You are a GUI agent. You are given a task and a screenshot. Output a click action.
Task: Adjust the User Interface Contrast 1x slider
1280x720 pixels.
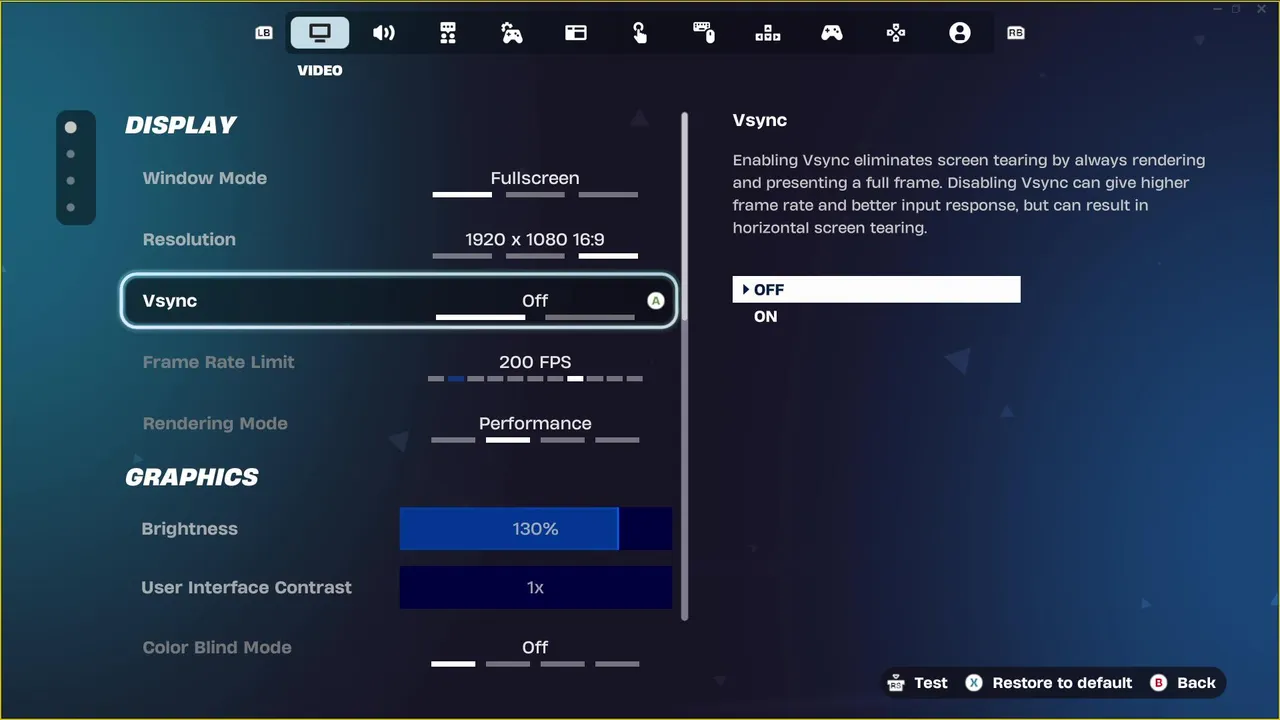click(536, 587)
